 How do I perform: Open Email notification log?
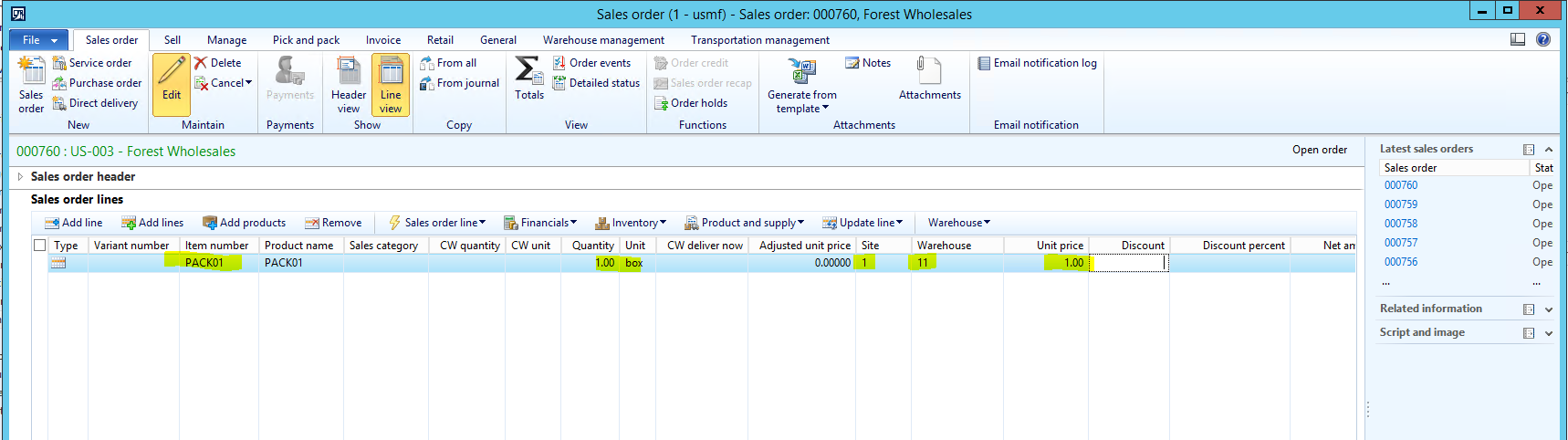click(x=1037, y=63)
